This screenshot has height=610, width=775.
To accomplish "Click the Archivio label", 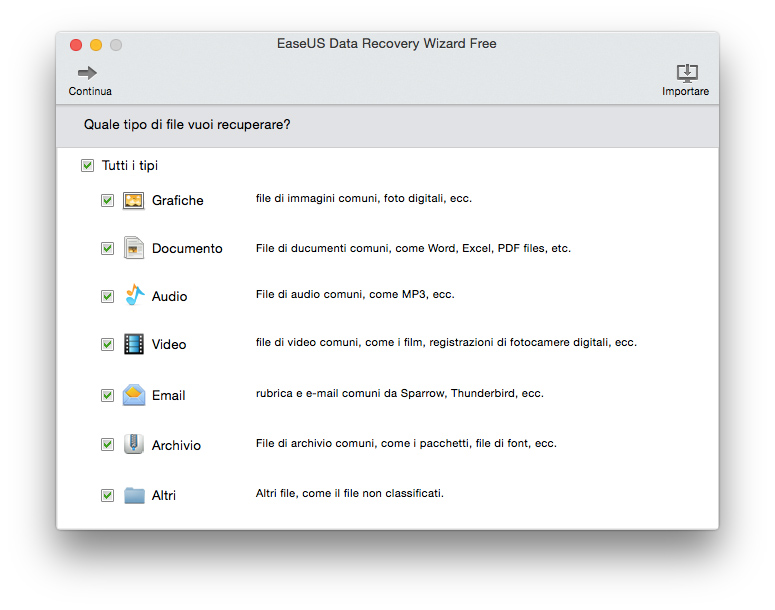I will [x=176, y=445].
